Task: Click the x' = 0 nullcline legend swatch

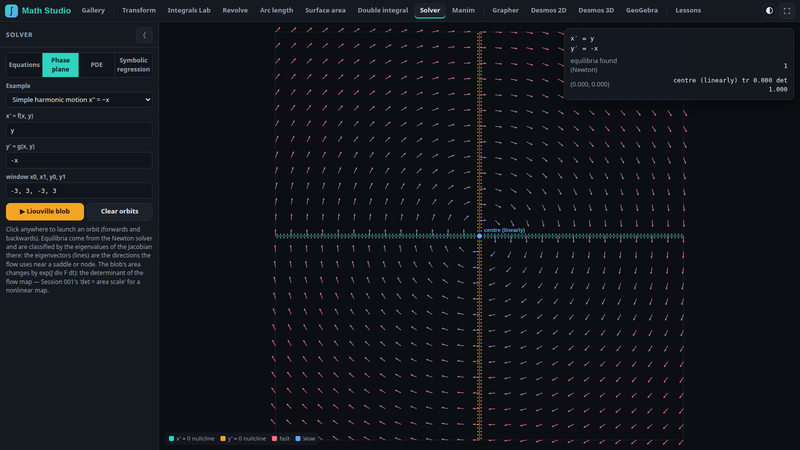Action: (171, 439)
